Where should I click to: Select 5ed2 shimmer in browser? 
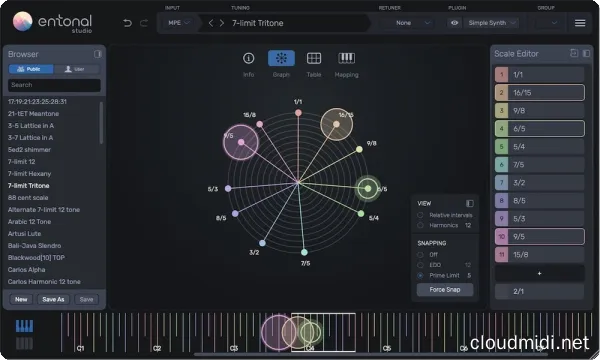(x=29, y=150)
